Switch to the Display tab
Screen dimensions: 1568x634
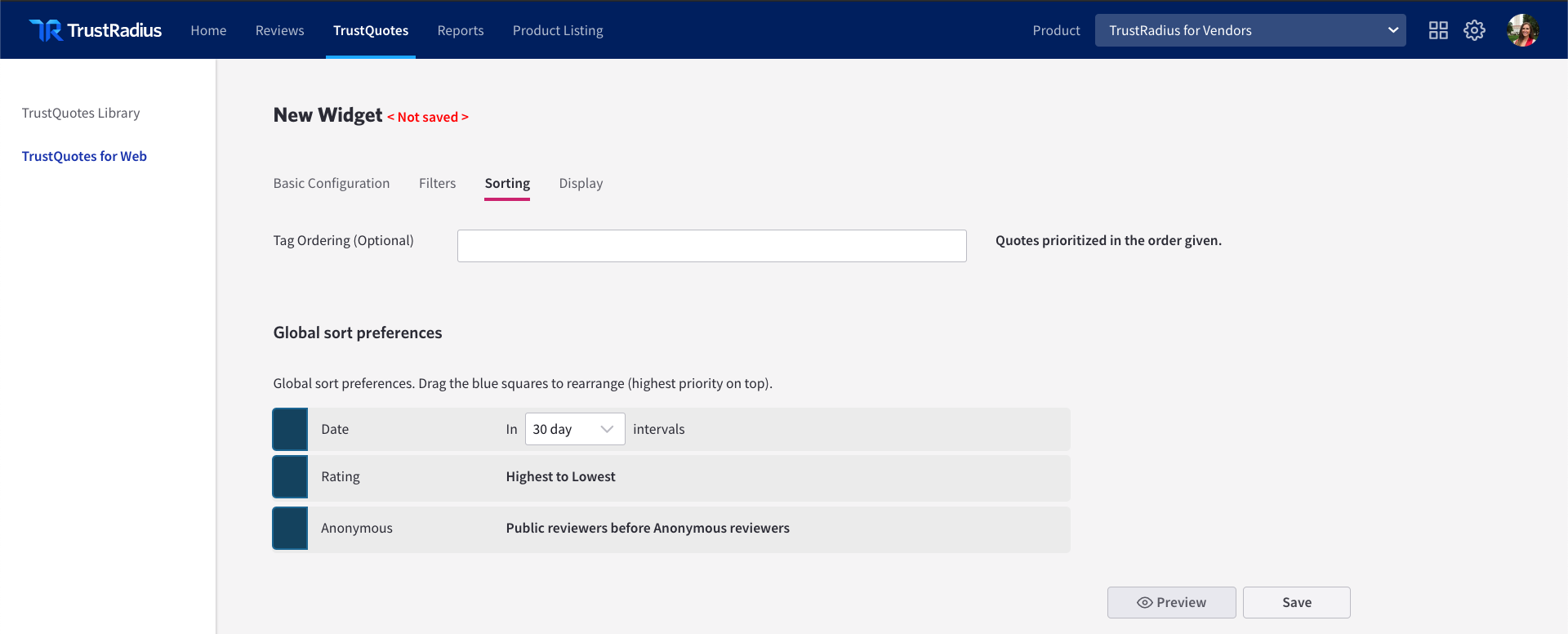[581, 183]
